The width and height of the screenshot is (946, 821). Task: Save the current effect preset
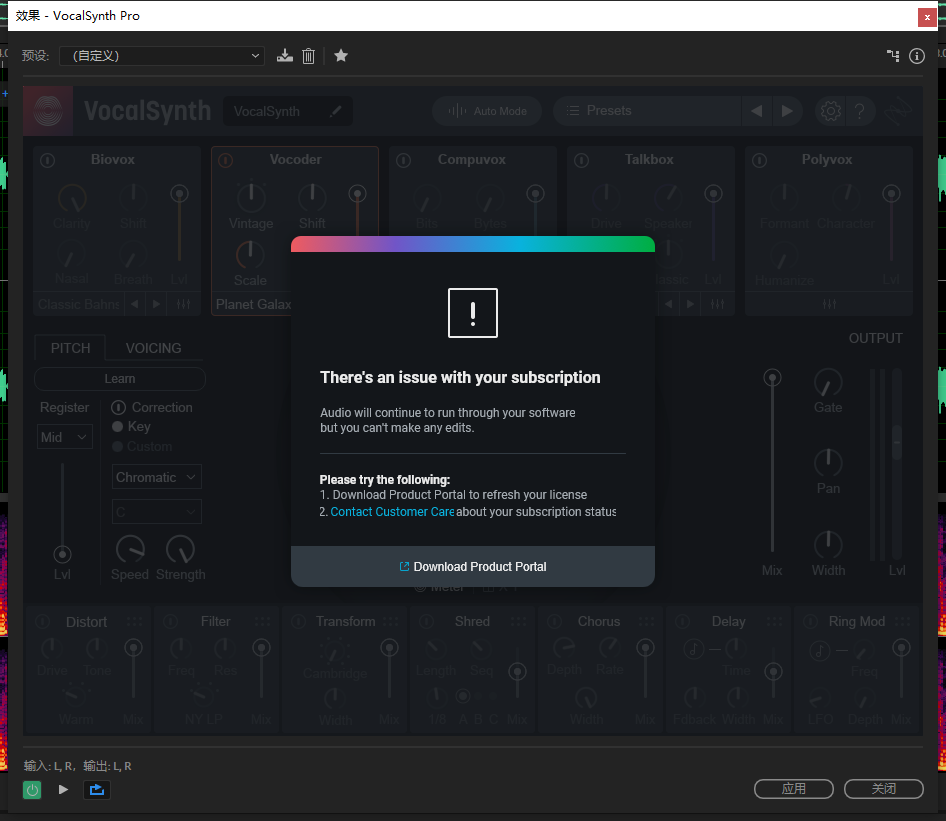click(x=285, y=56)
